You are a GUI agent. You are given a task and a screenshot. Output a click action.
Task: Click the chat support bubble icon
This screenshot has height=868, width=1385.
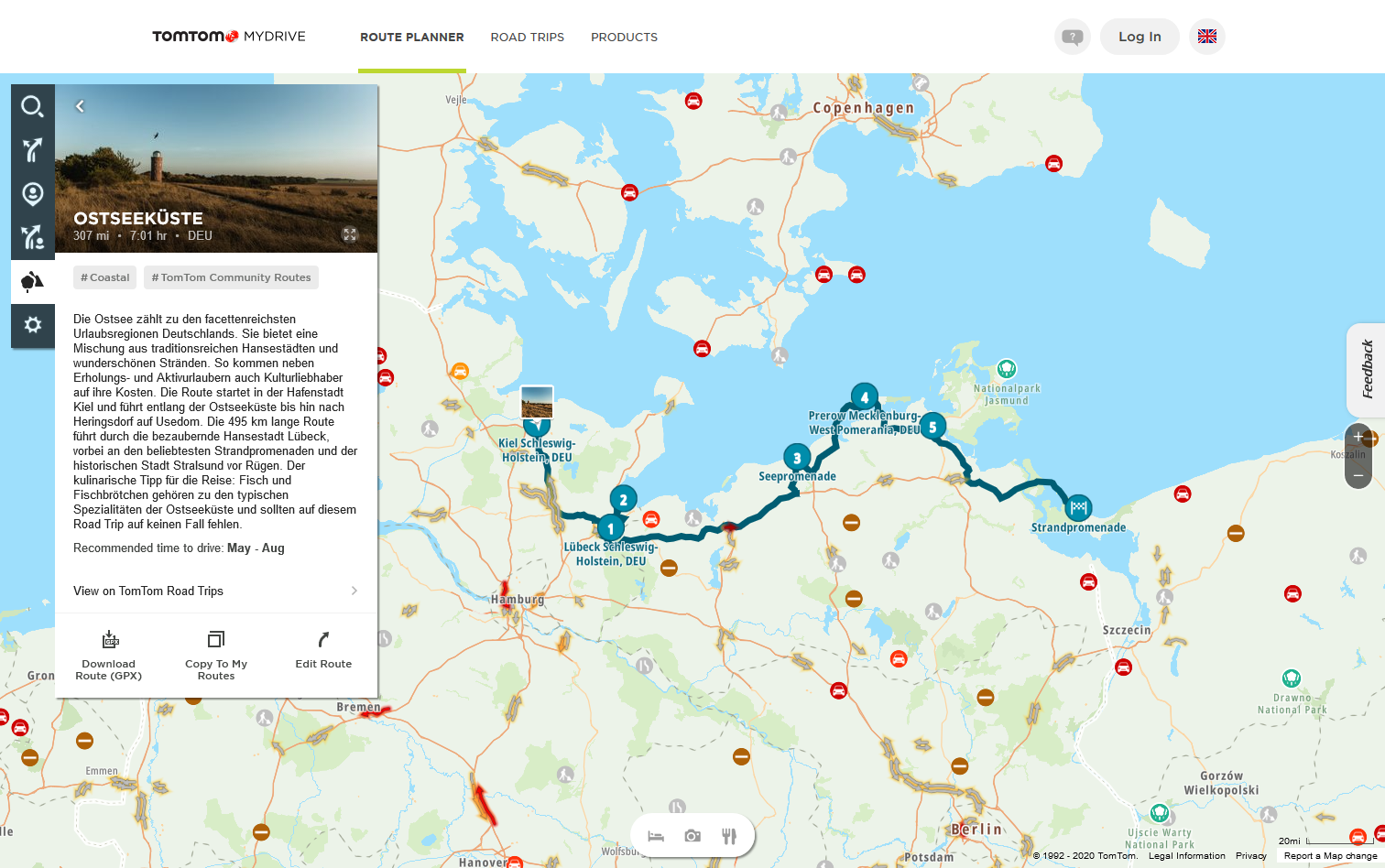[1072, 37]
